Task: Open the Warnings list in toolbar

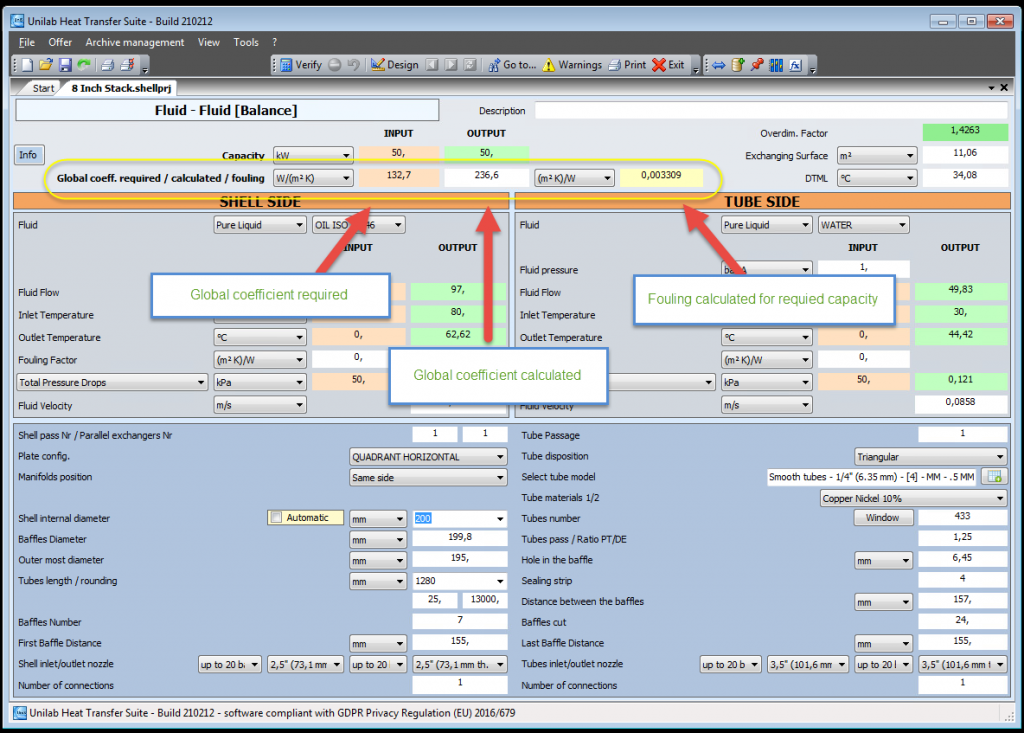Action: pos(572,65)
